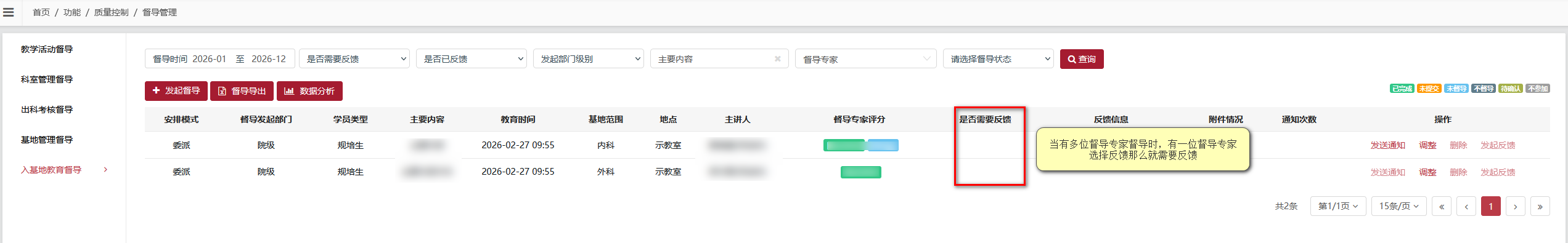This screenshot has height=243, width=1568.
Task: Go to 首页 in the breadcrumb
Action: point(41,12)
